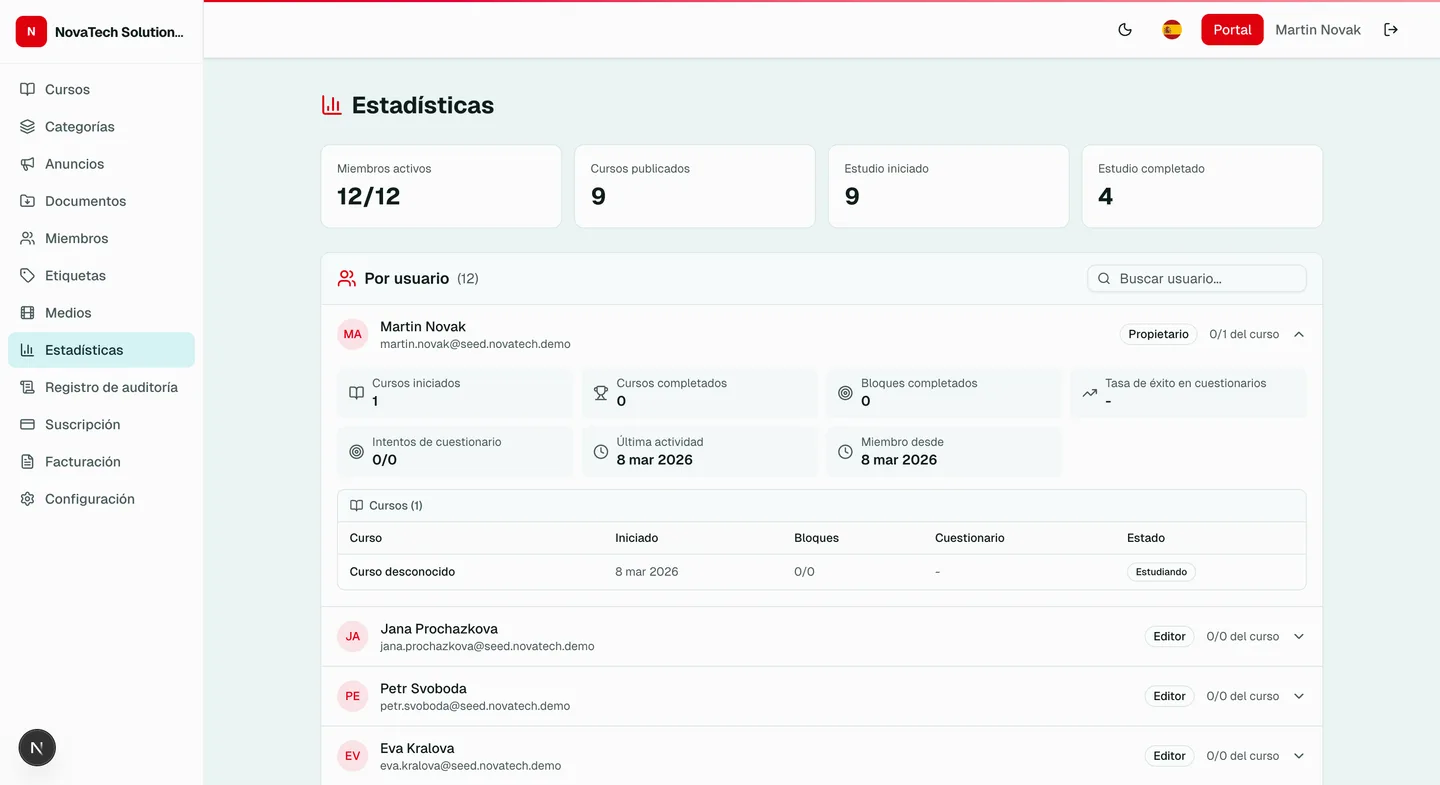Click the Buscar usuario search field
This screenshot has height=785, width=1440.
tap(1196, 278)
